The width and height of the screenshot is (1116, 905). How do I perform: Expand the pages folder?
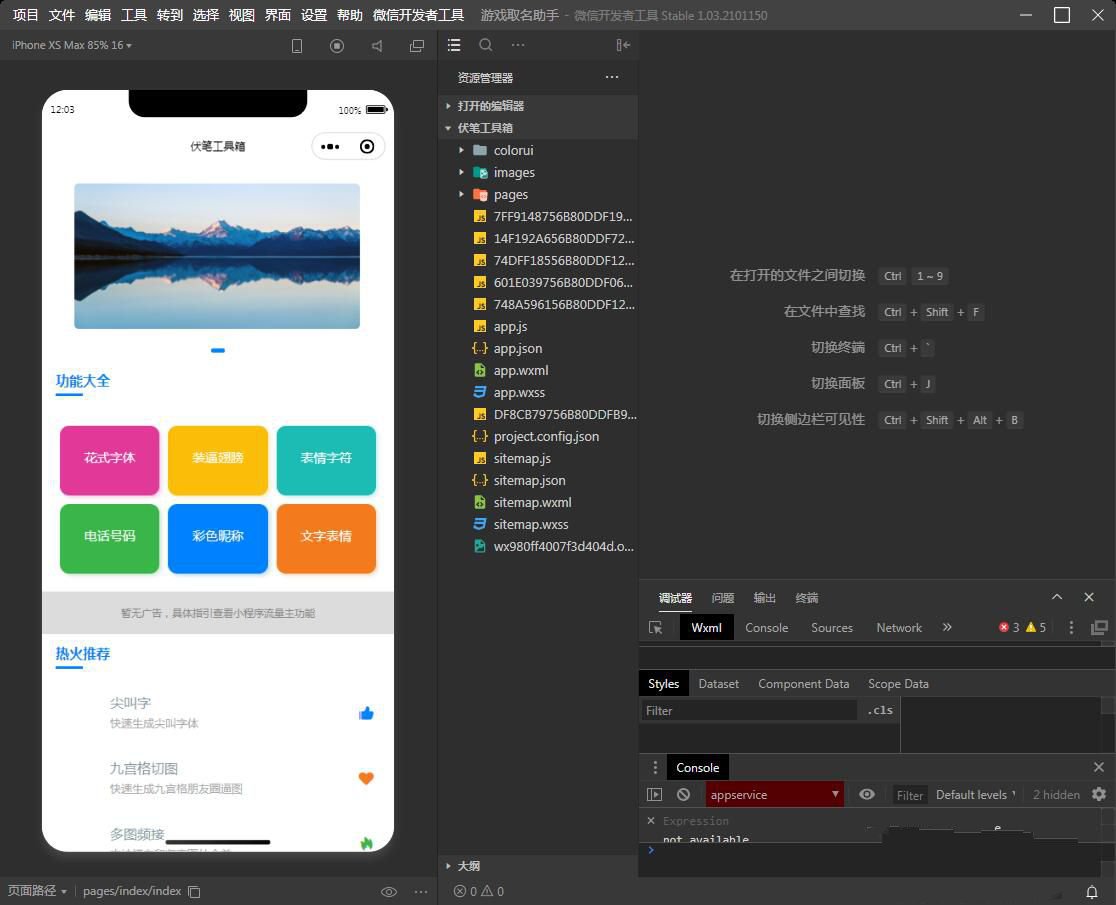click(x=538, y=194)
